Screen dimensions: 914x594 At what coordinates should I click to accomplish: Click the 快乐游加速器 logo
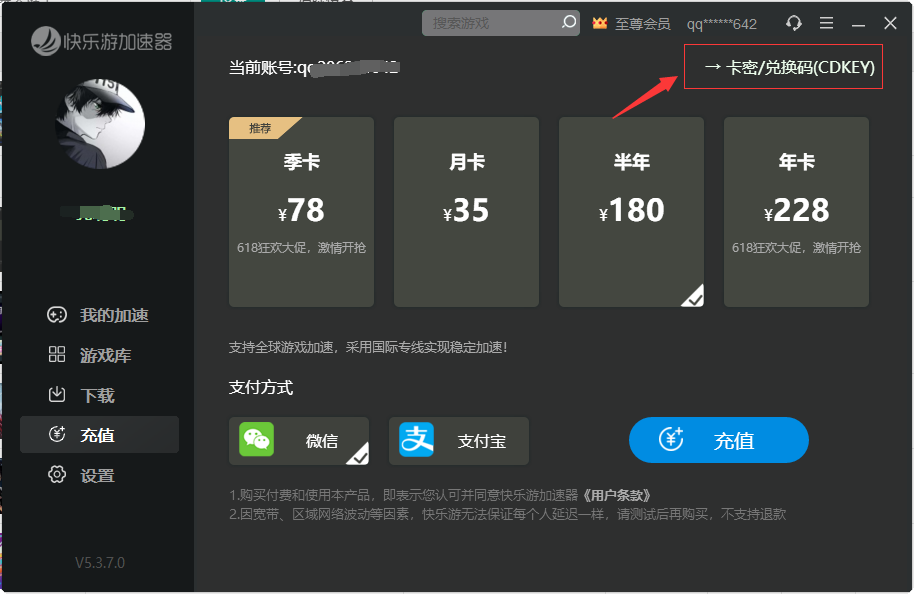(101, 41)
